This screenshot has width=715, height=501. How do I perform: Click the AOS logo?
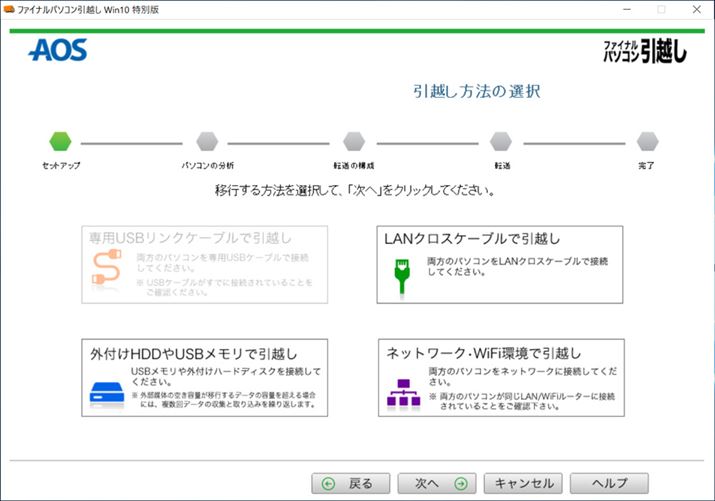[x=58, y=50]
